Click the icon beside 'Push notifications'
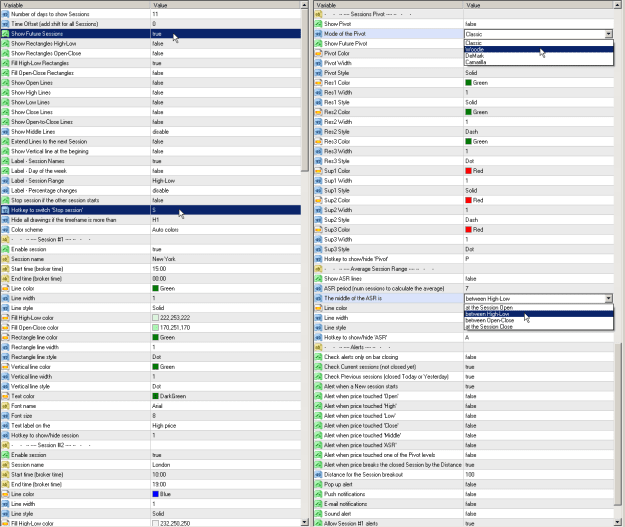This screenshot has width=625, height=527. click(x=318, y=494)
